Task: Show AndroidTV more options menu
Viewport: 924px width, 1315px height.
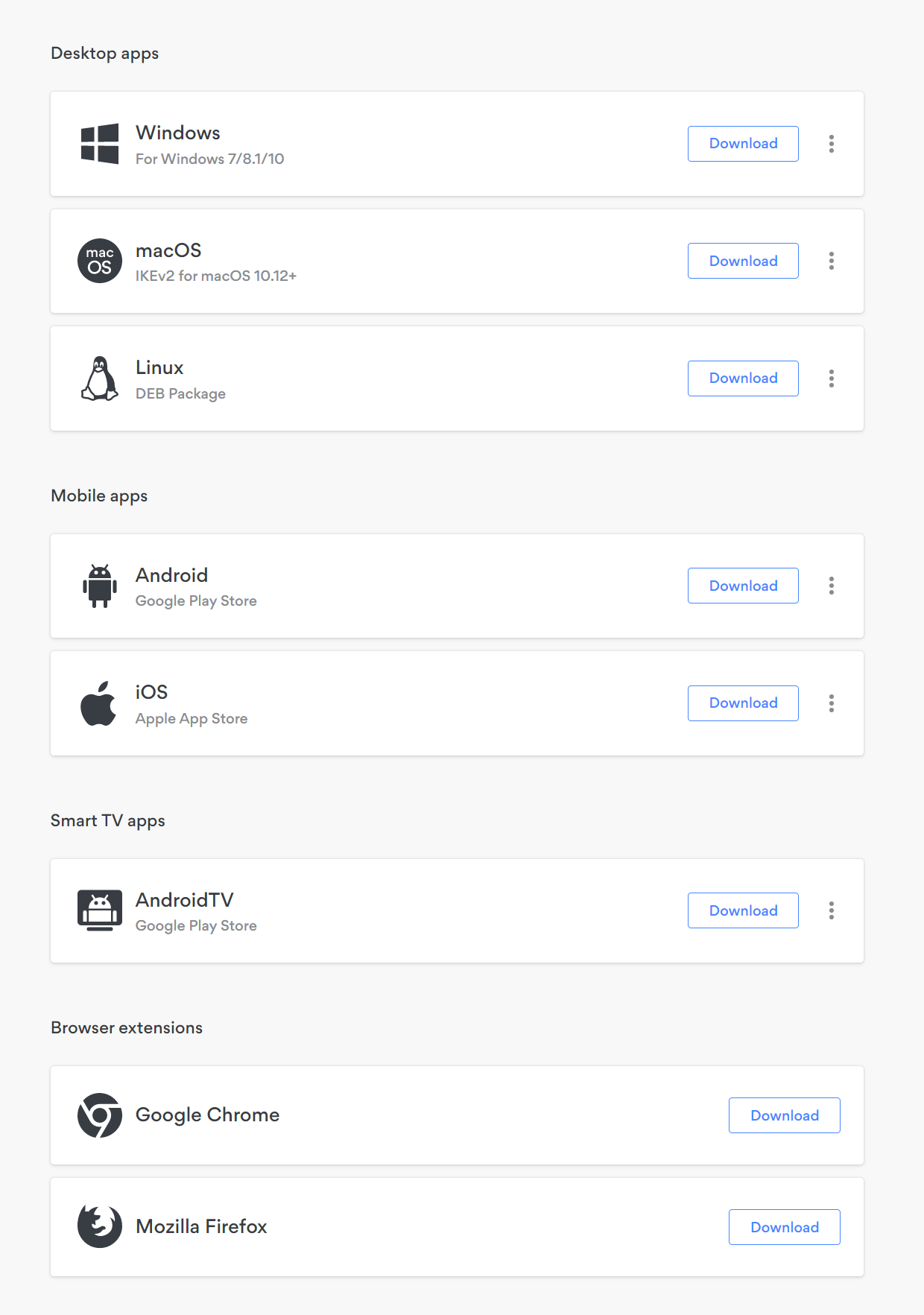Action: pos(832,910)
